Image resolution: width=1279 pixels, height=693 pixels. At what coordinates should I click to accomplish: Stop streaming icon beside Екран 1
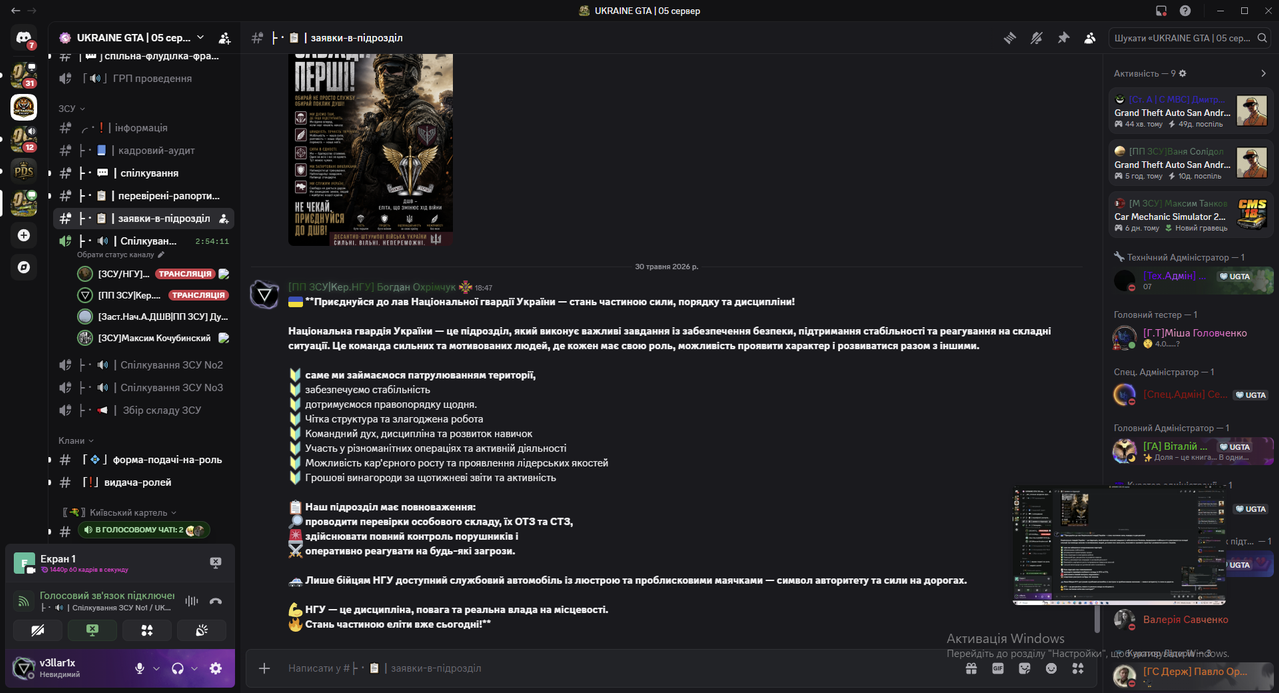(x=215, y=563)
